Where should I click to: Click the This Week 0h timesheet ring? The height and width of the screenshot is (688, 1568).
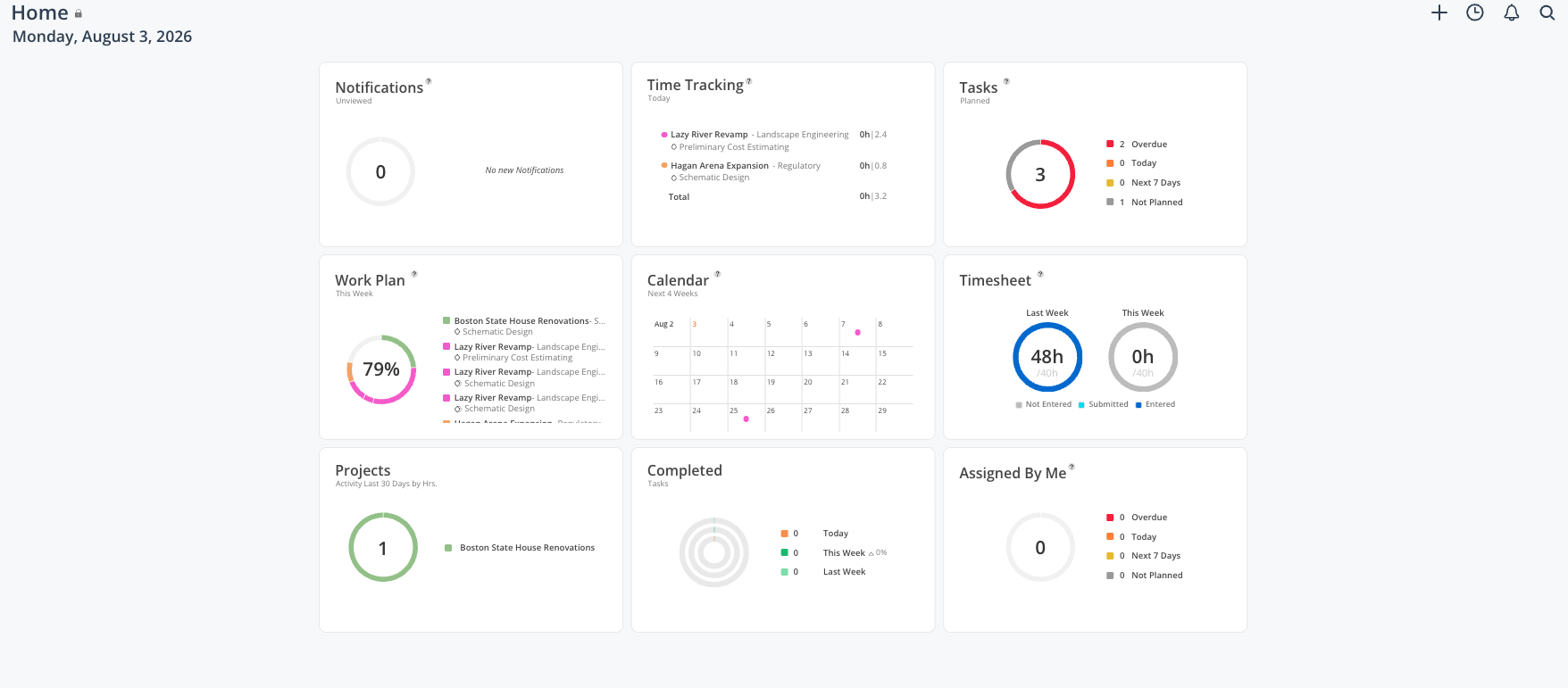(x=1143, y=357)
